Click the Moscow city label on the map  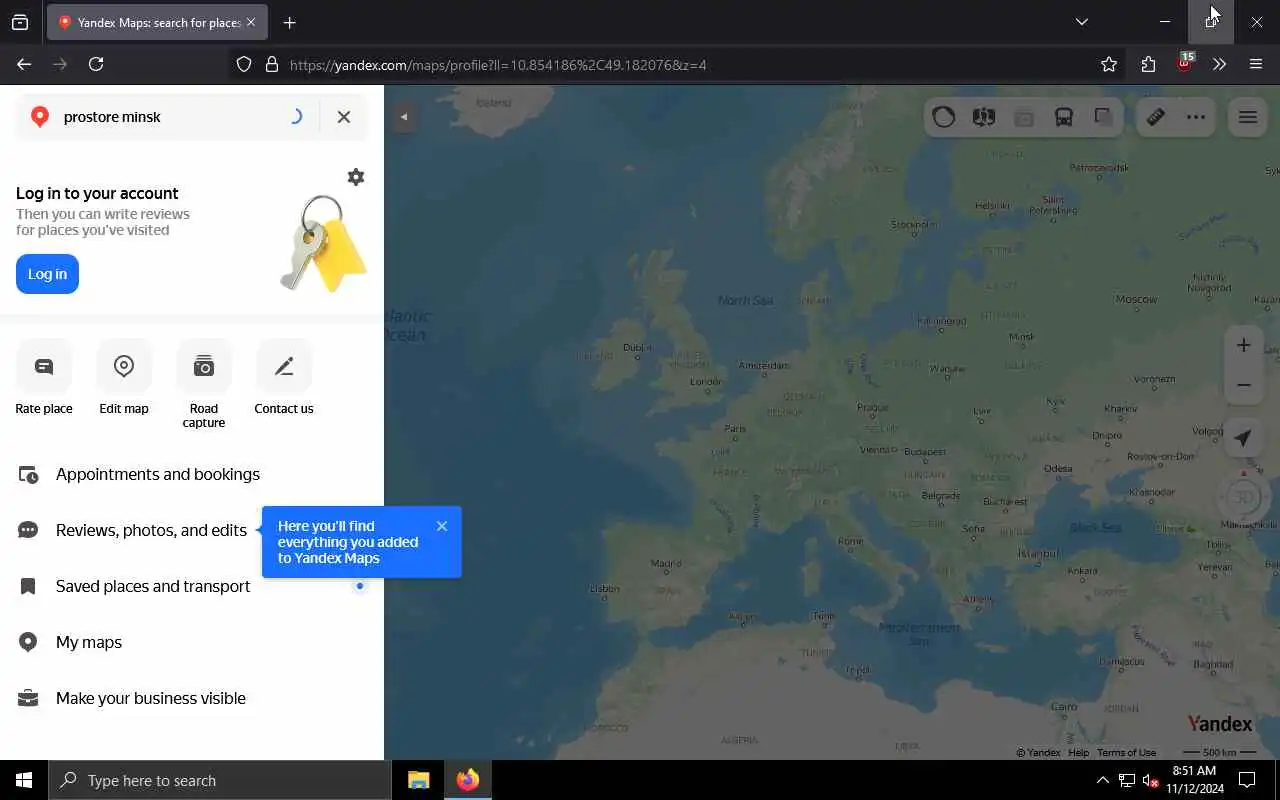pos(1136,299)
